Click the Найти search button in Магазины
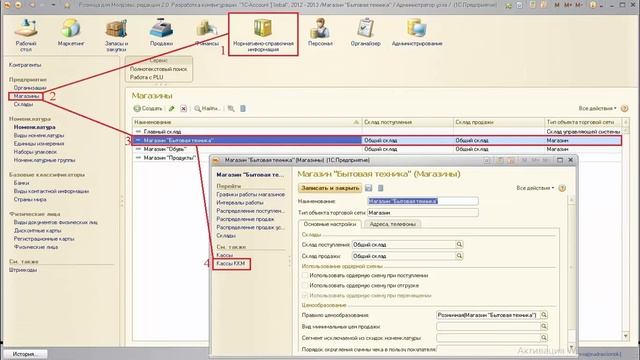This screenshot has height=360, width=640. click(207, 109)
